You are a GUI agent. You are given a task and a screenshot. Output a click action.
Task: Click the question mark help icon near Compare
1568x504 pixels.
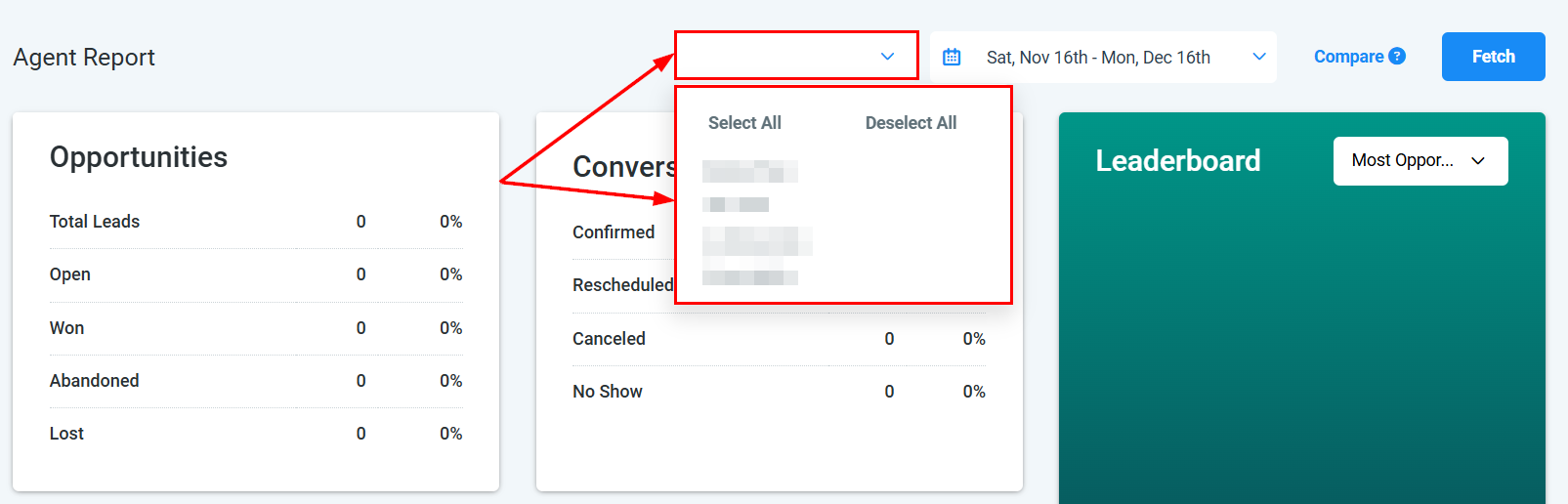click(1397, 57)
